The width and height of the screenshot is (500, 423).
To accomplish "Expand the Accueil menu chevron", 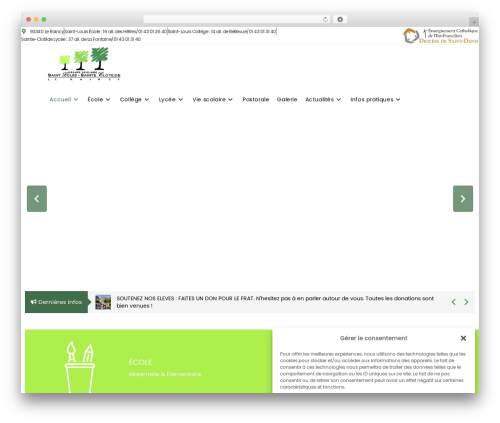I will pos(76,99).
